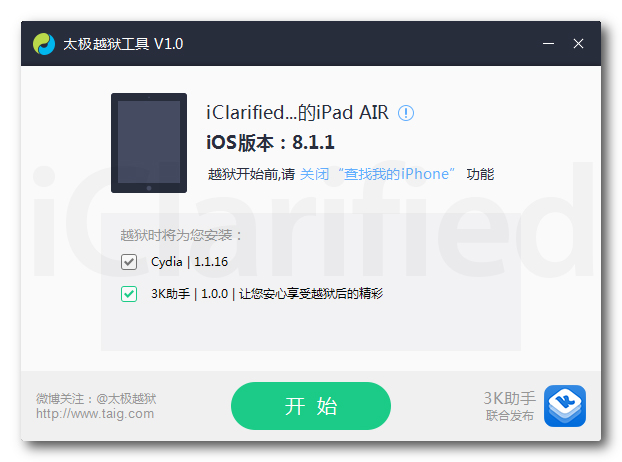
Task: Select the iPad device image
Action: pos(149,143)
